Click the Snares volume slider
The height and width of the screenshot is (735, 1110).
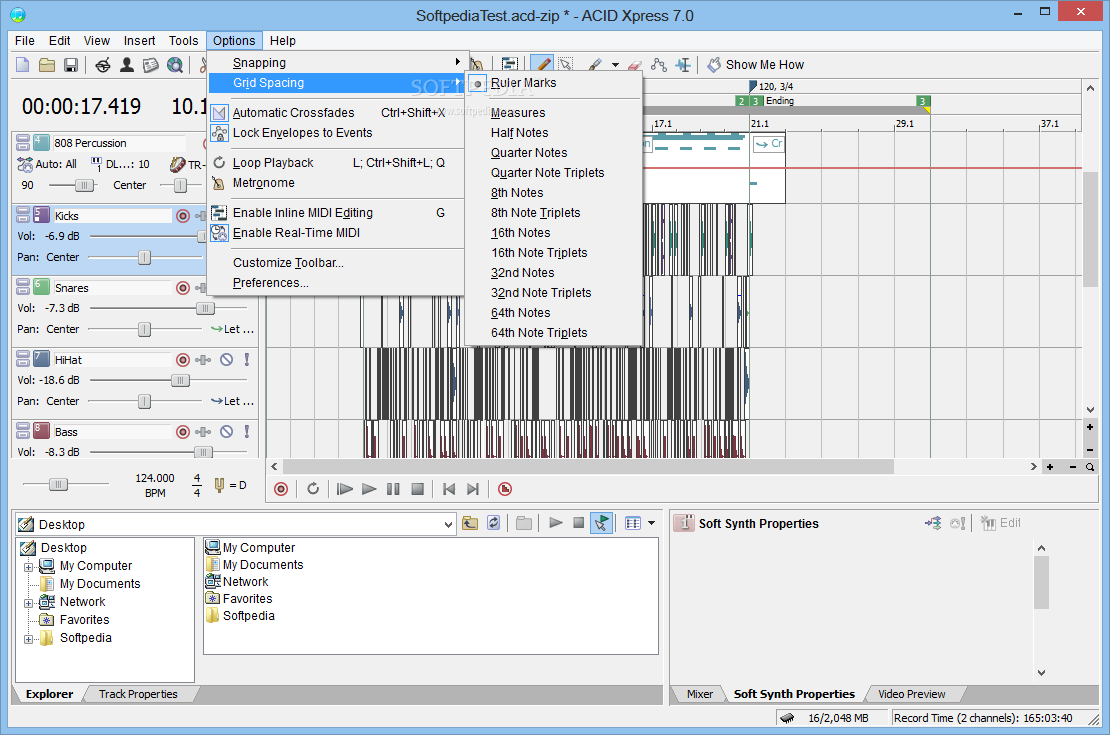205,308
